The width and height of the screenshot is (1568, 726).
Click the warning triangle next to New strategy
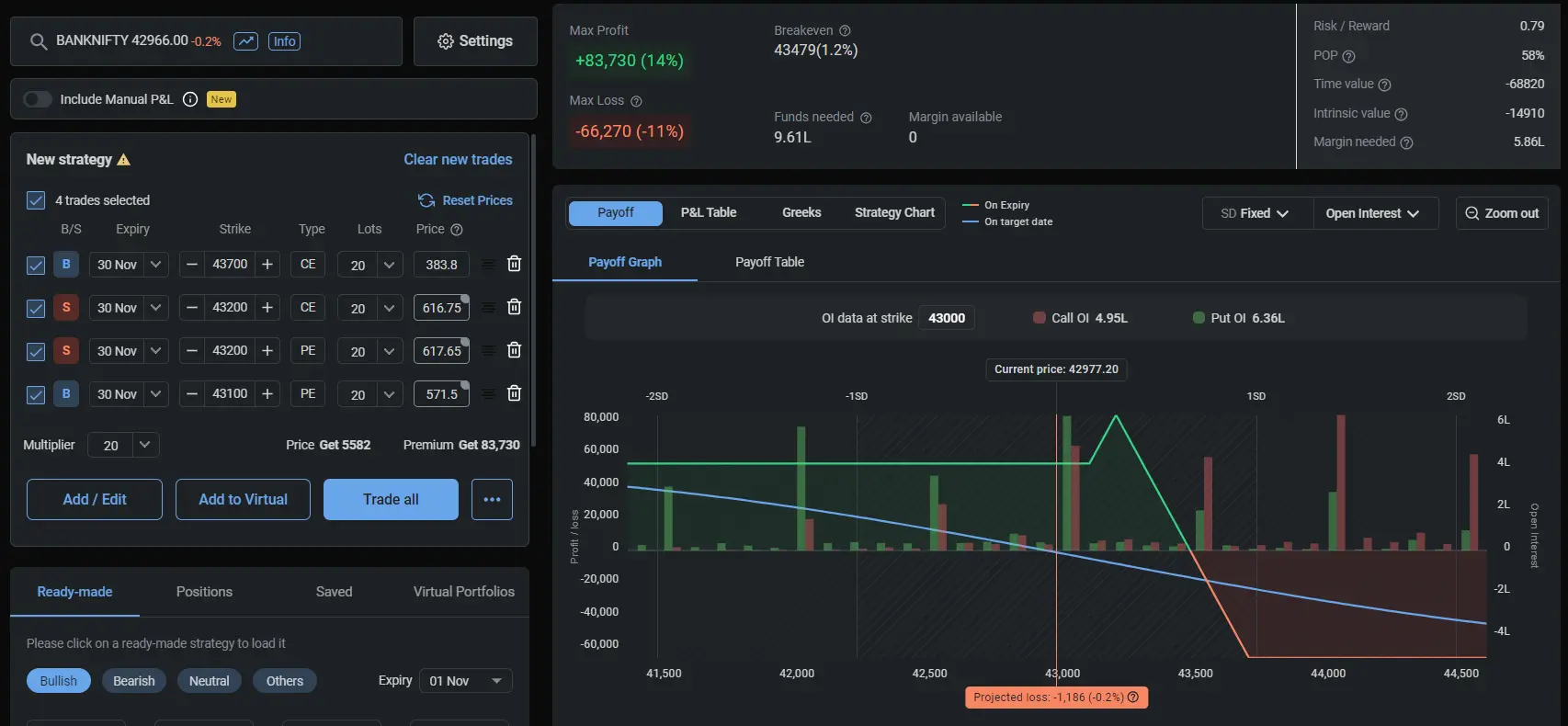point(124,160)
